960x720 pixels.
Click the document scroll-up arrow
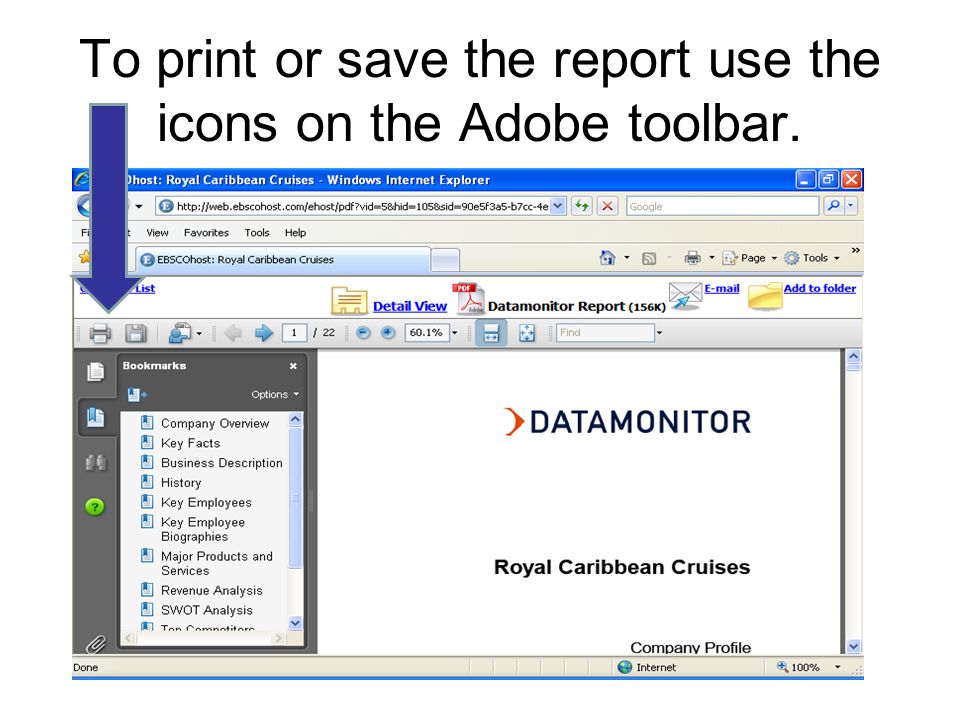[853, 356]
